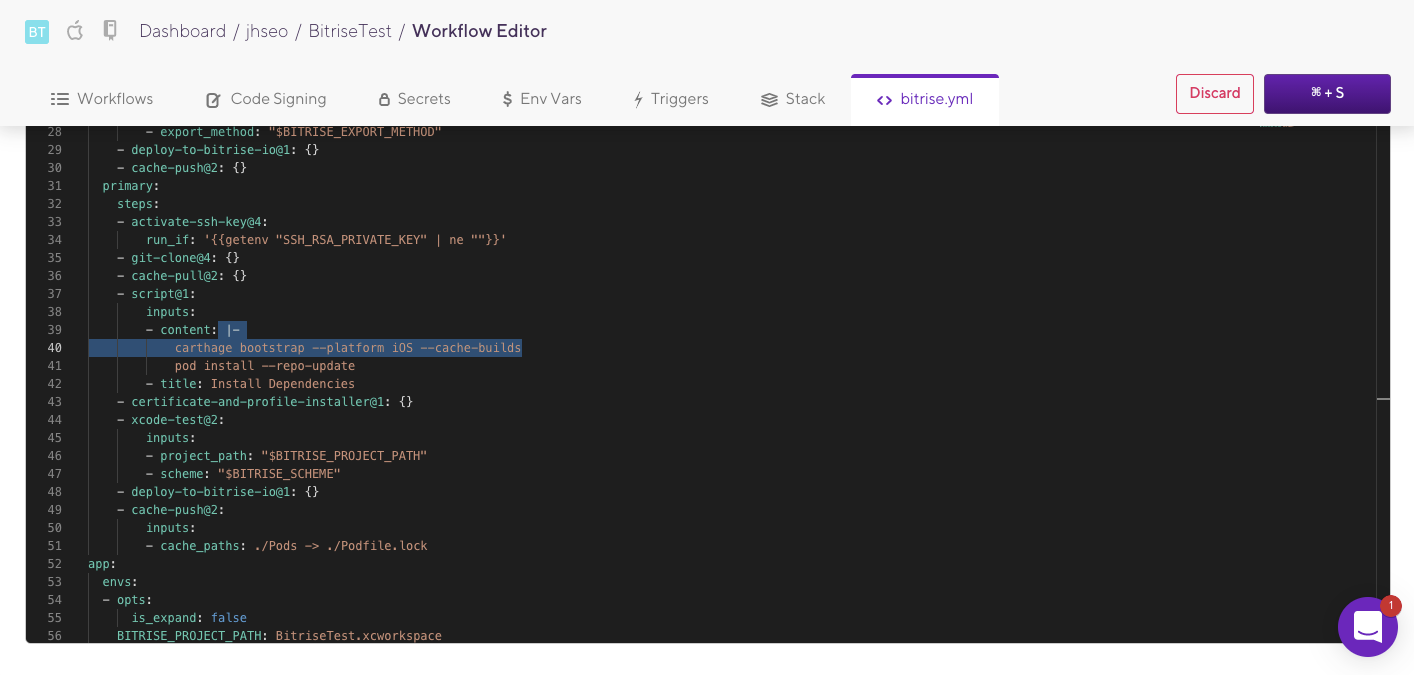Image resolution: width=1414 pixels, height=675 pixels.
Task: Save with the ⌘+S button
Action: click(x=1327, y=93)
